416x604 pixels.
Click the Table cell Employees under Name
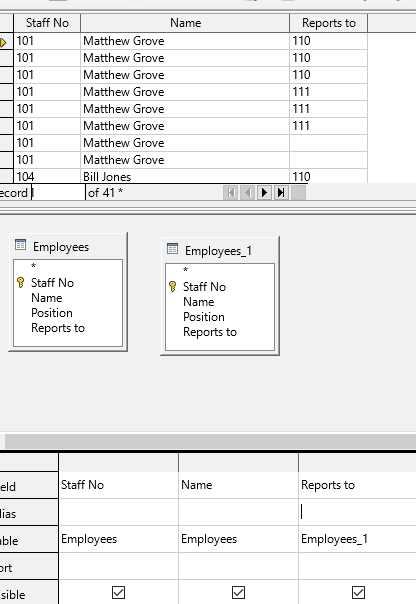point(238,539)
